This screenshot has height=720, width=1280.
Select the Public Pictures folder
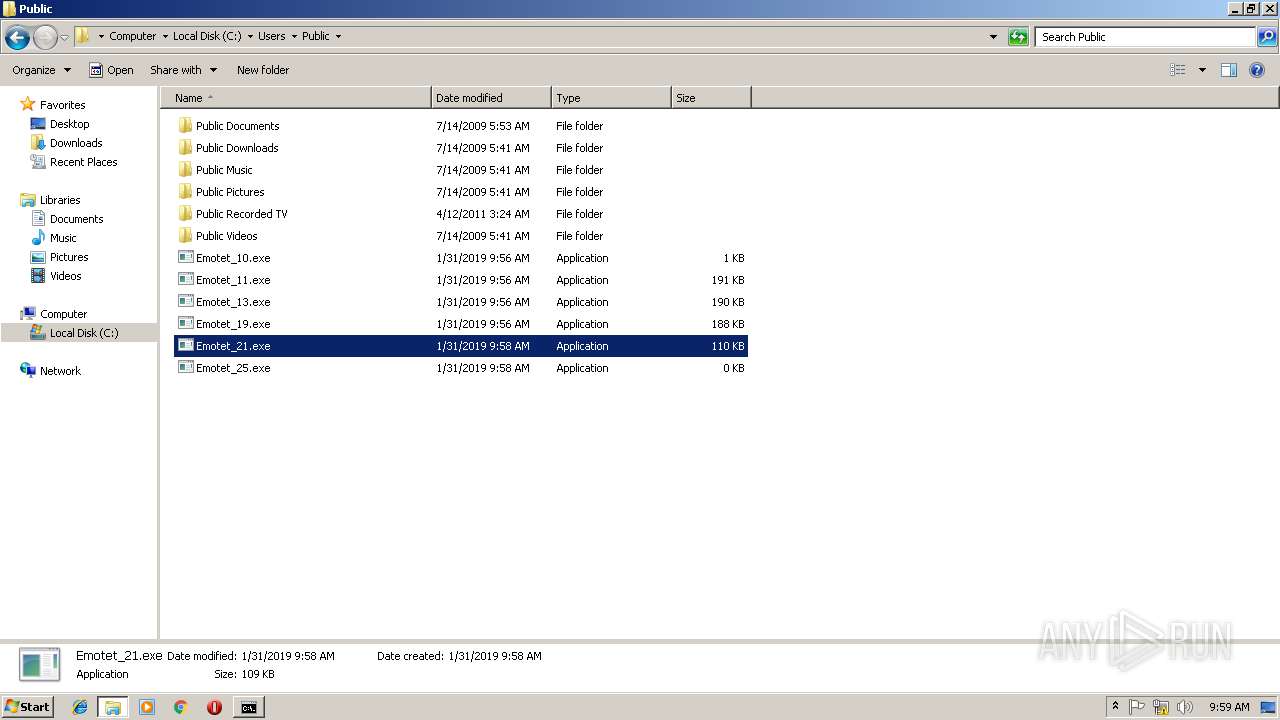[461, 192]
